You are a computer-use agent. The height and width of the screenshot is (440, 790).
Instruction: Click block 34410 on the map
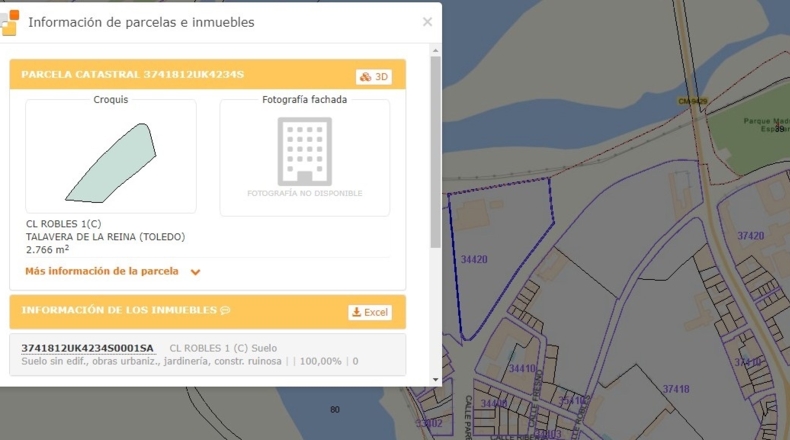pyautogui.click(x=522, y=368)
